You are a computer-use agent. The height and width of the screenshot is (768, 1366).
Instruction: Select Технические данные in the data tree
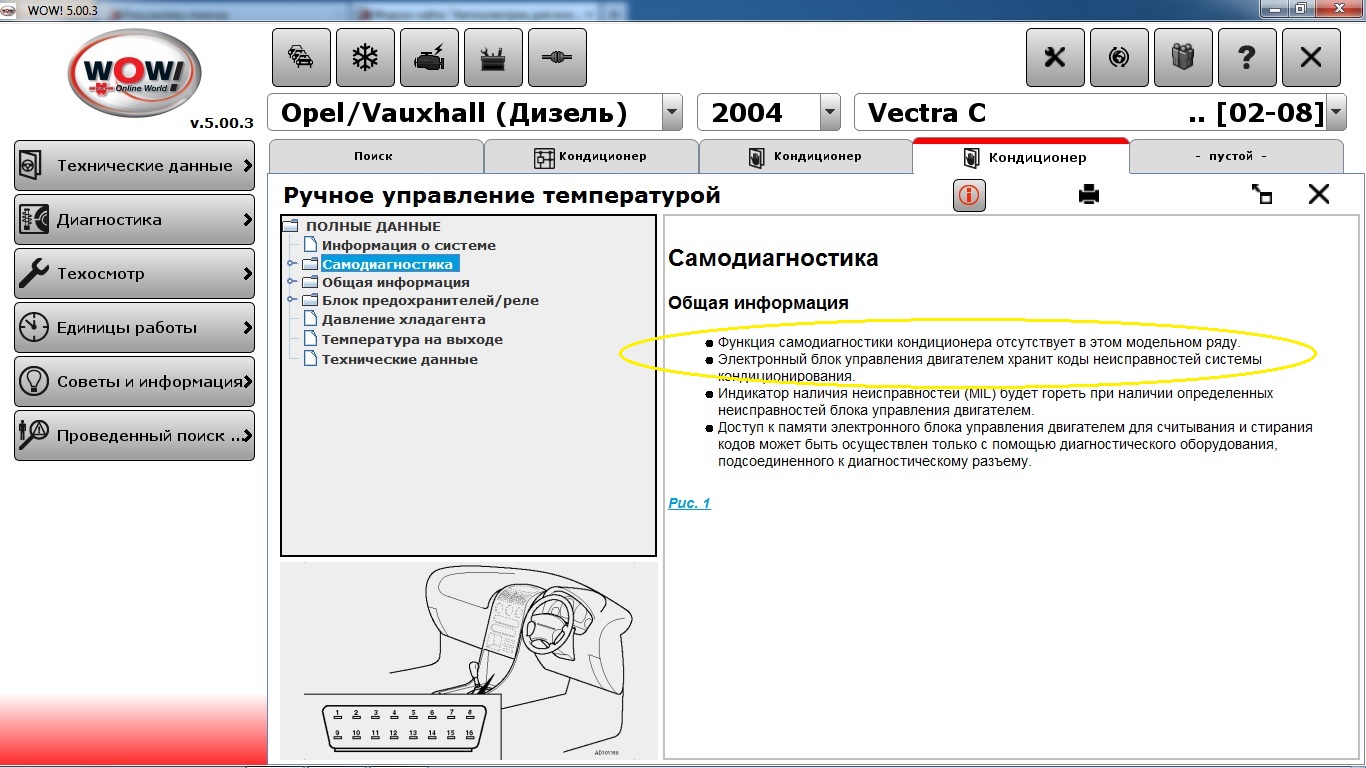click(x=399, y=359)
